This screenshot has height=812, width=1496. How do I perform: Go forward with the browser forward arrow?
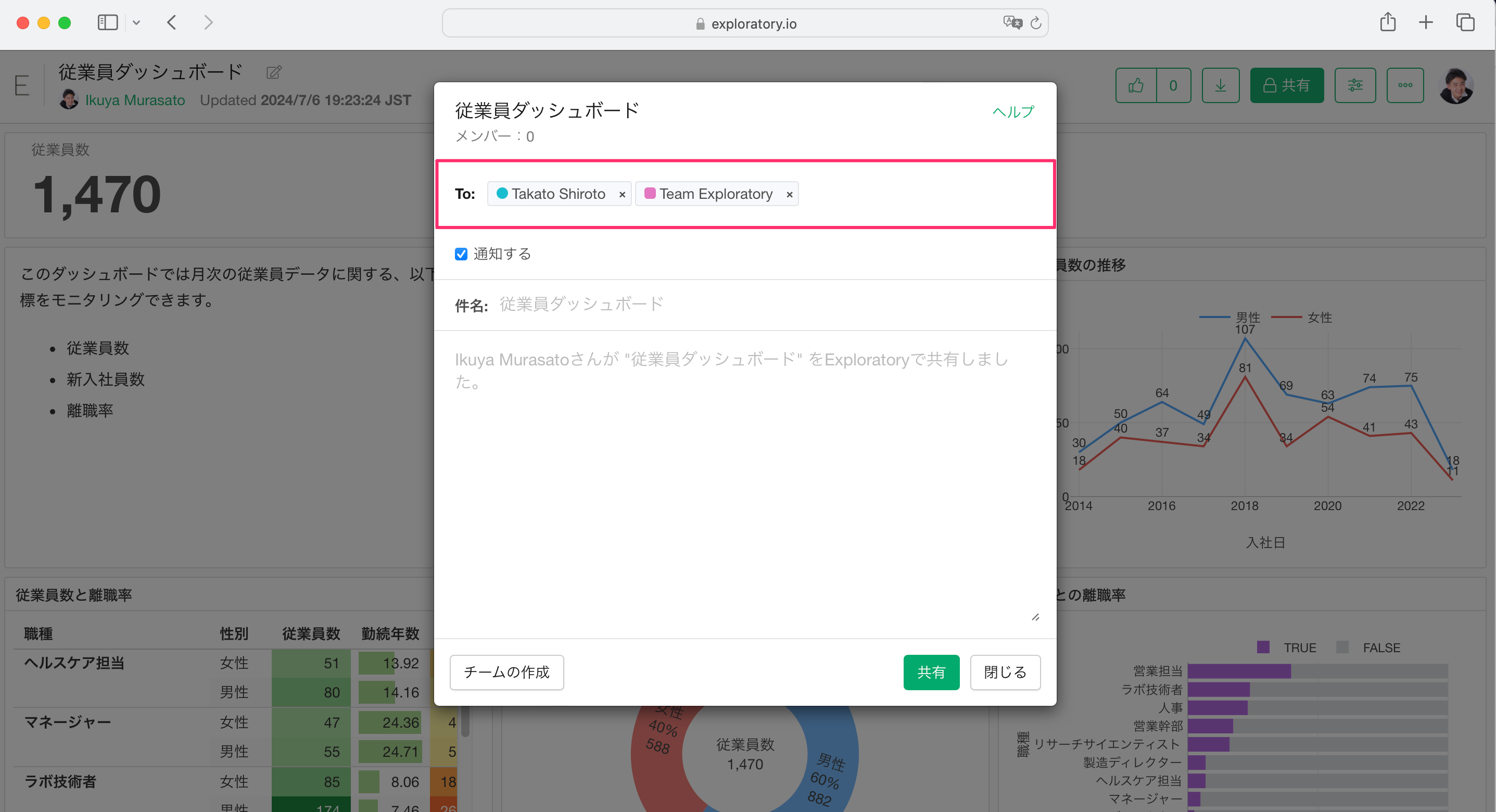(208, 23)
